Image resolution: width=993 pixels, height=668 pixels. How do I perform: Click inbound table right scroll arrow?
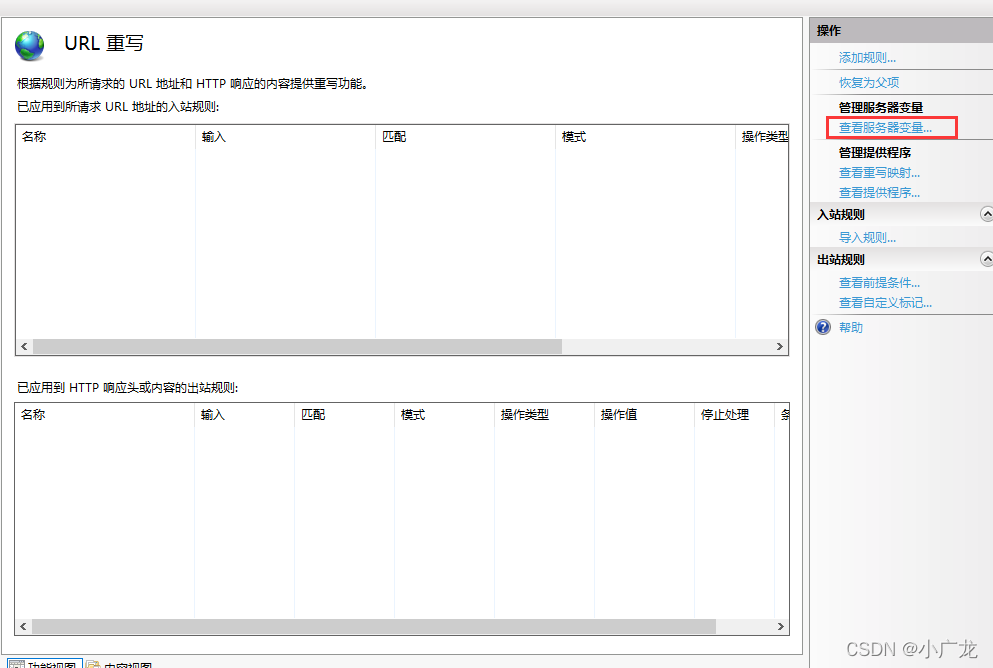(x=780, y=346)
